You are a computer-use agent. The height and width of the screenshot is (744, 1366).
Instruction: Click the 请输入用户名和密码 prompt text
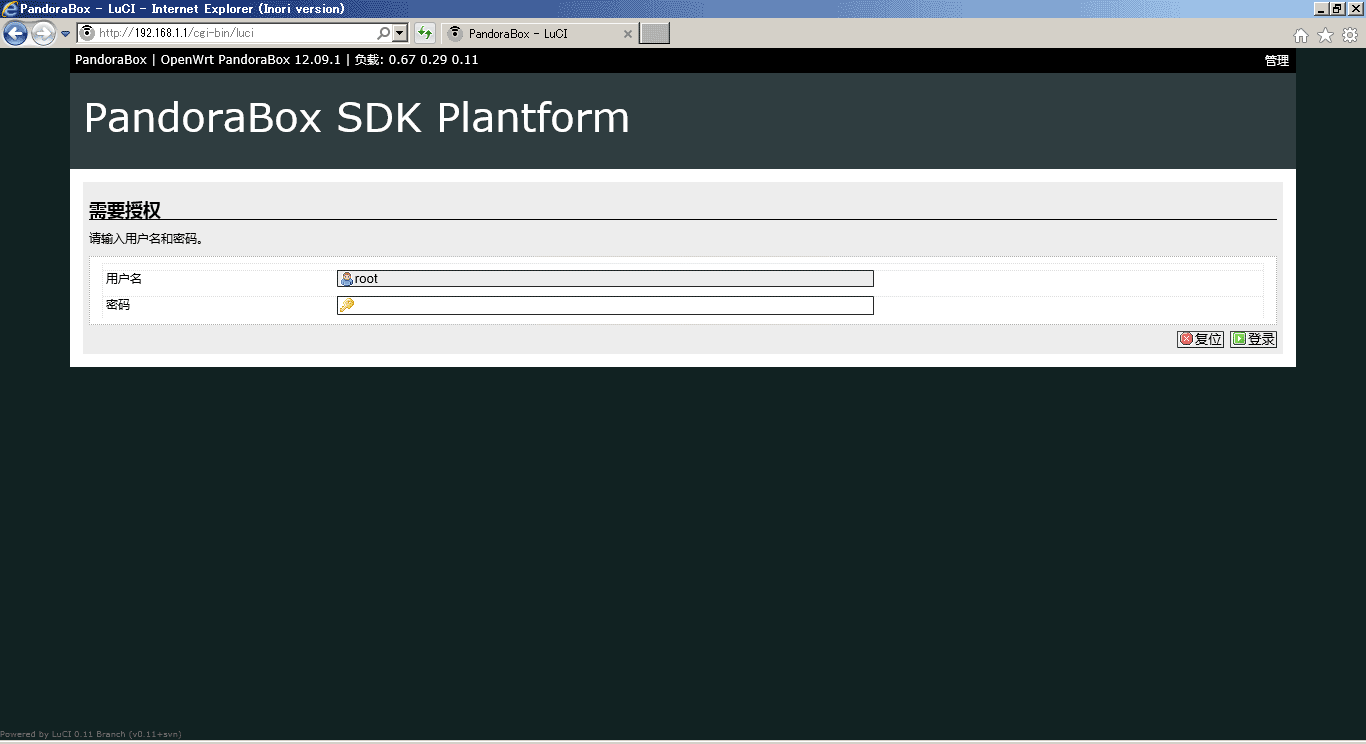tap(146, 239)
